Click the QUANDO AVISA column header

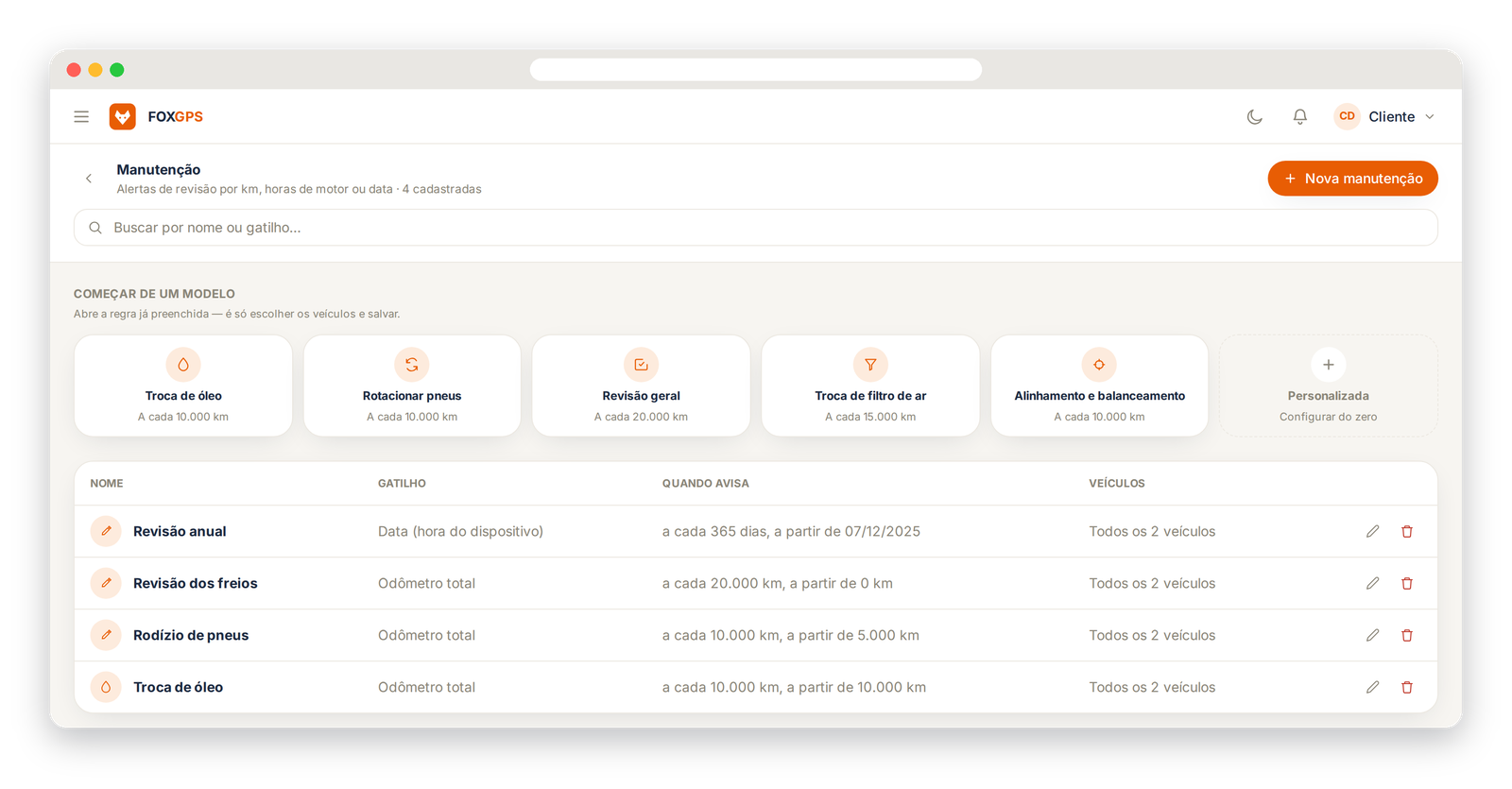pyautogui.click(x=705, y=484)
